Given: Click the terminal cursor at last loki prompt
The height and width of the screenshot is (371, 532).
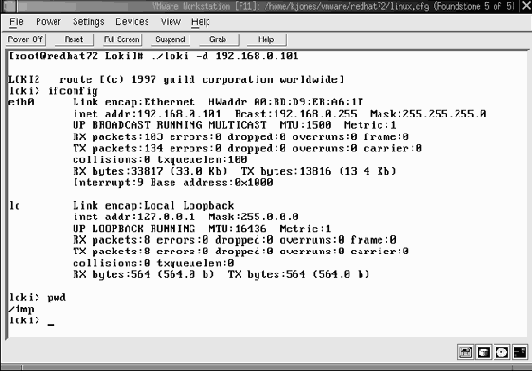Looking at the screenshot, I should (51, 324).
